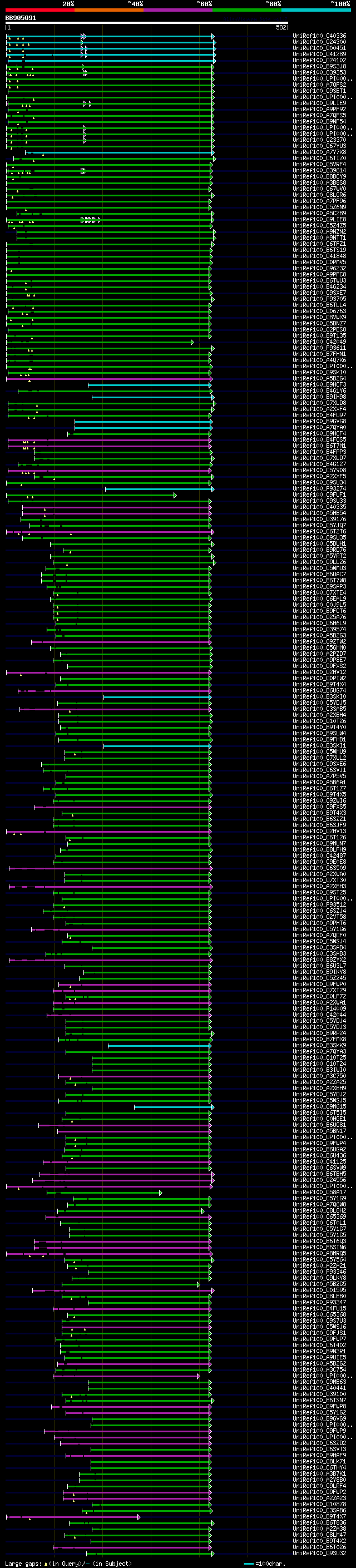Select hit label UniRef100_A5B2G4

[x=319, y=379]
